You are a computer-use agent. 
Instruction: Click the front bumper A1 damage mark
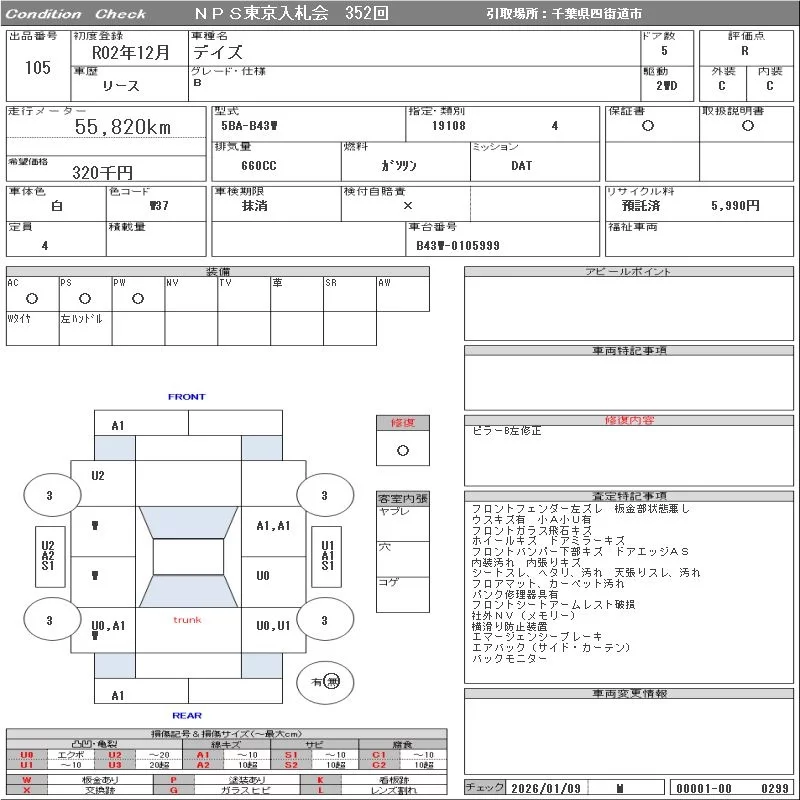[118, 425]
